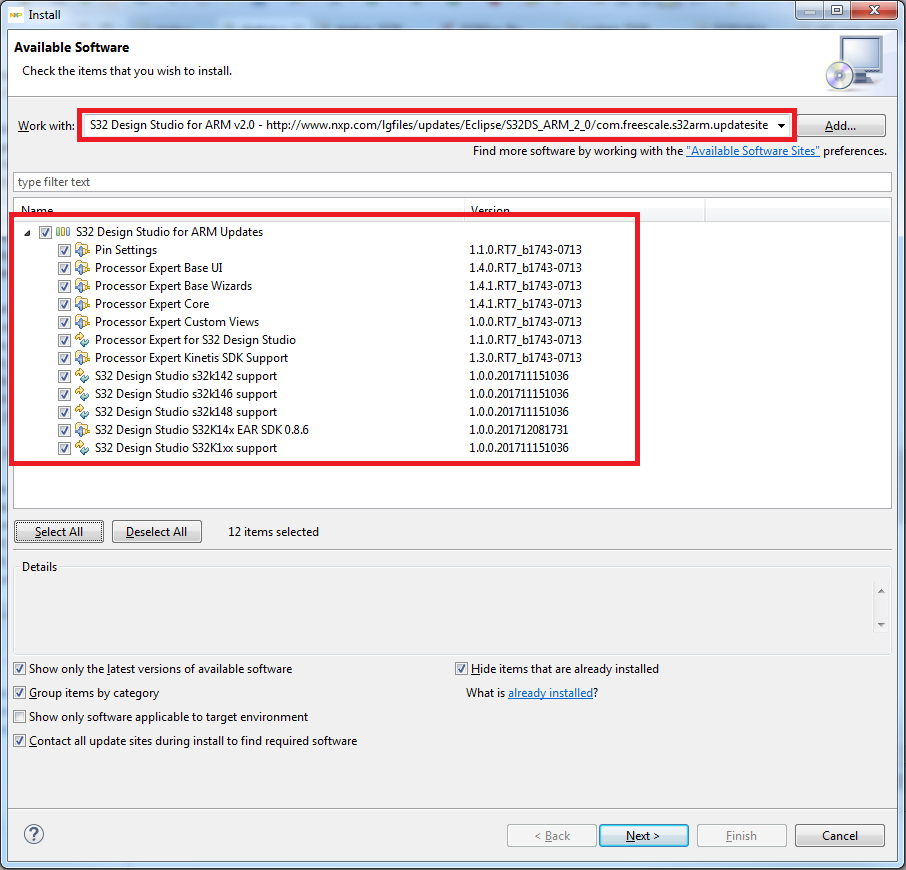Click Next > to continue

[643, 835]
